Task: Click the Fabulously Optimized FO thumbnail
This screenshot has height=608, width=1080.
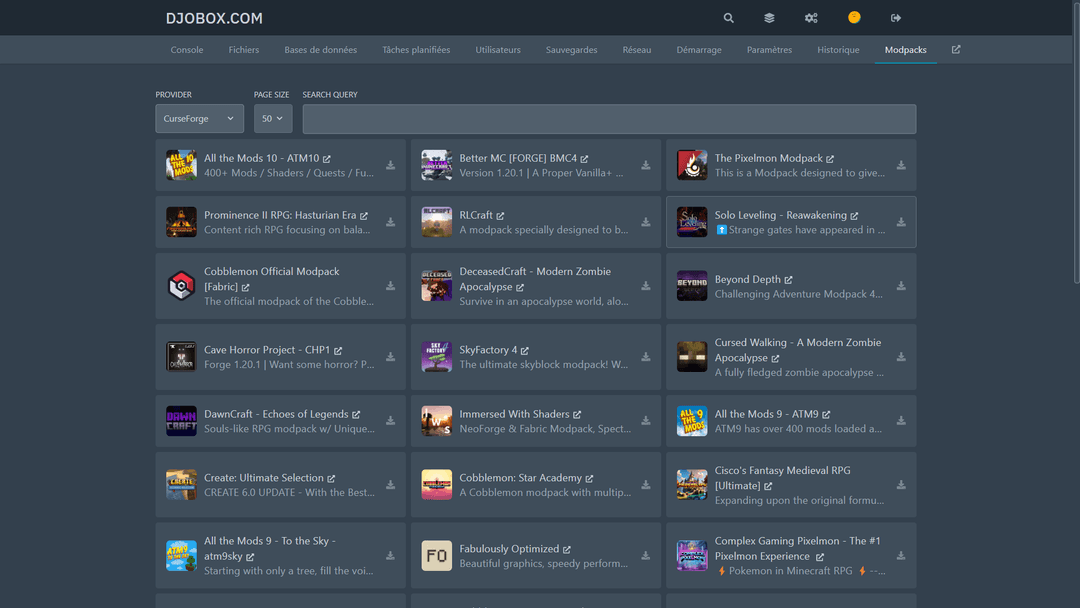Action: pyautogui.click(x=437, y=556)
